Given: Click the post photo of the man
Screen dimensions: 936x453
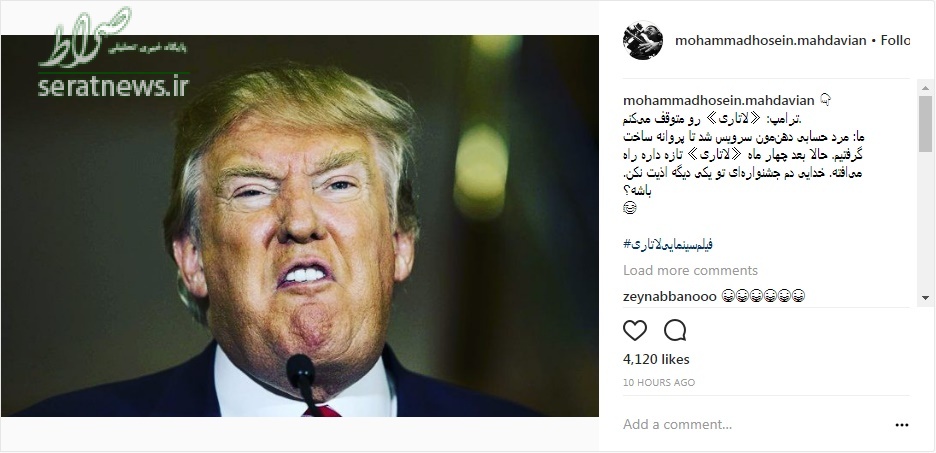Looking at the screenshot, I should click(x=300, y=226).
